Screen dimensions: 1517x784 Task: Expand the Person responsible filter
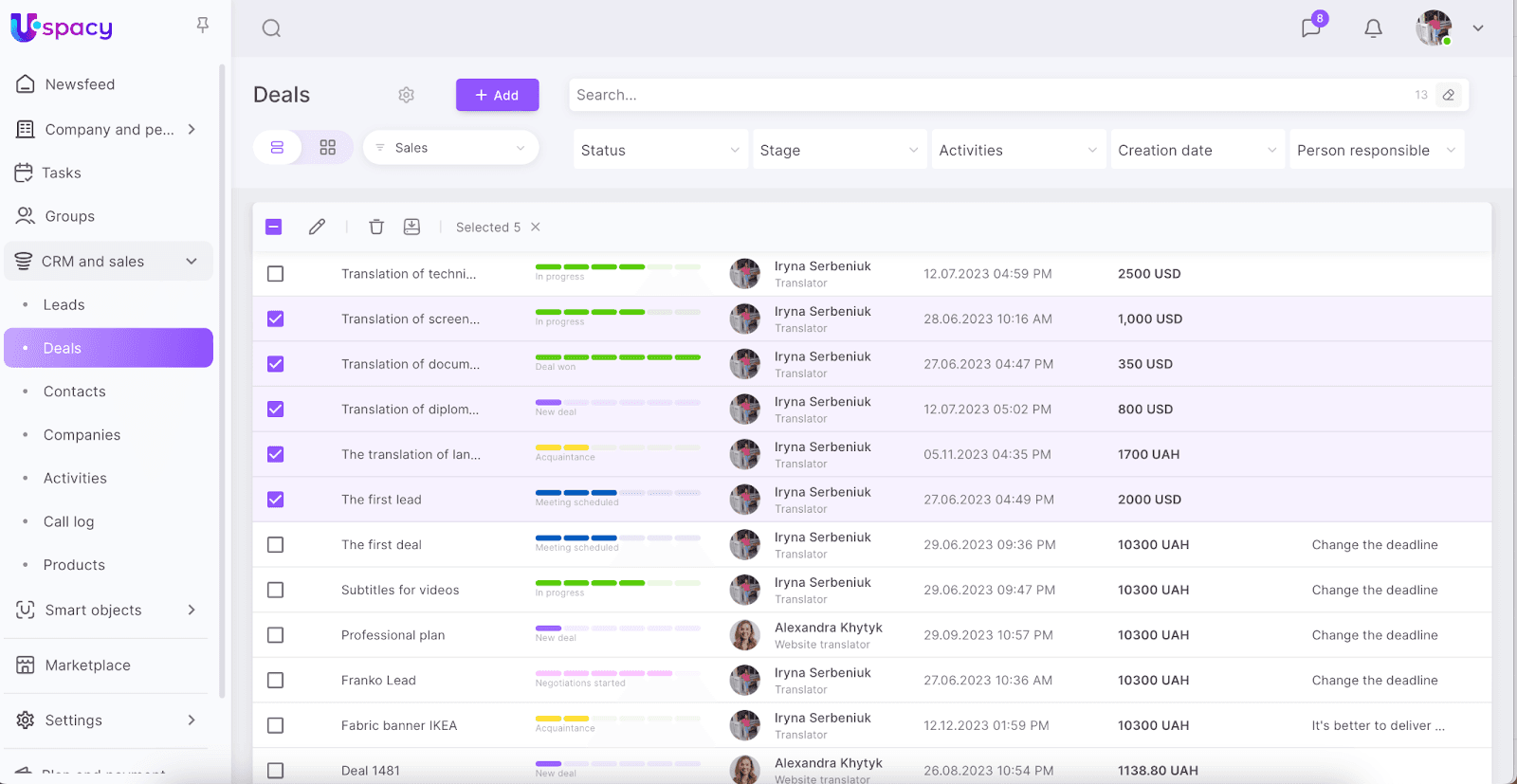click(1376, 150)
